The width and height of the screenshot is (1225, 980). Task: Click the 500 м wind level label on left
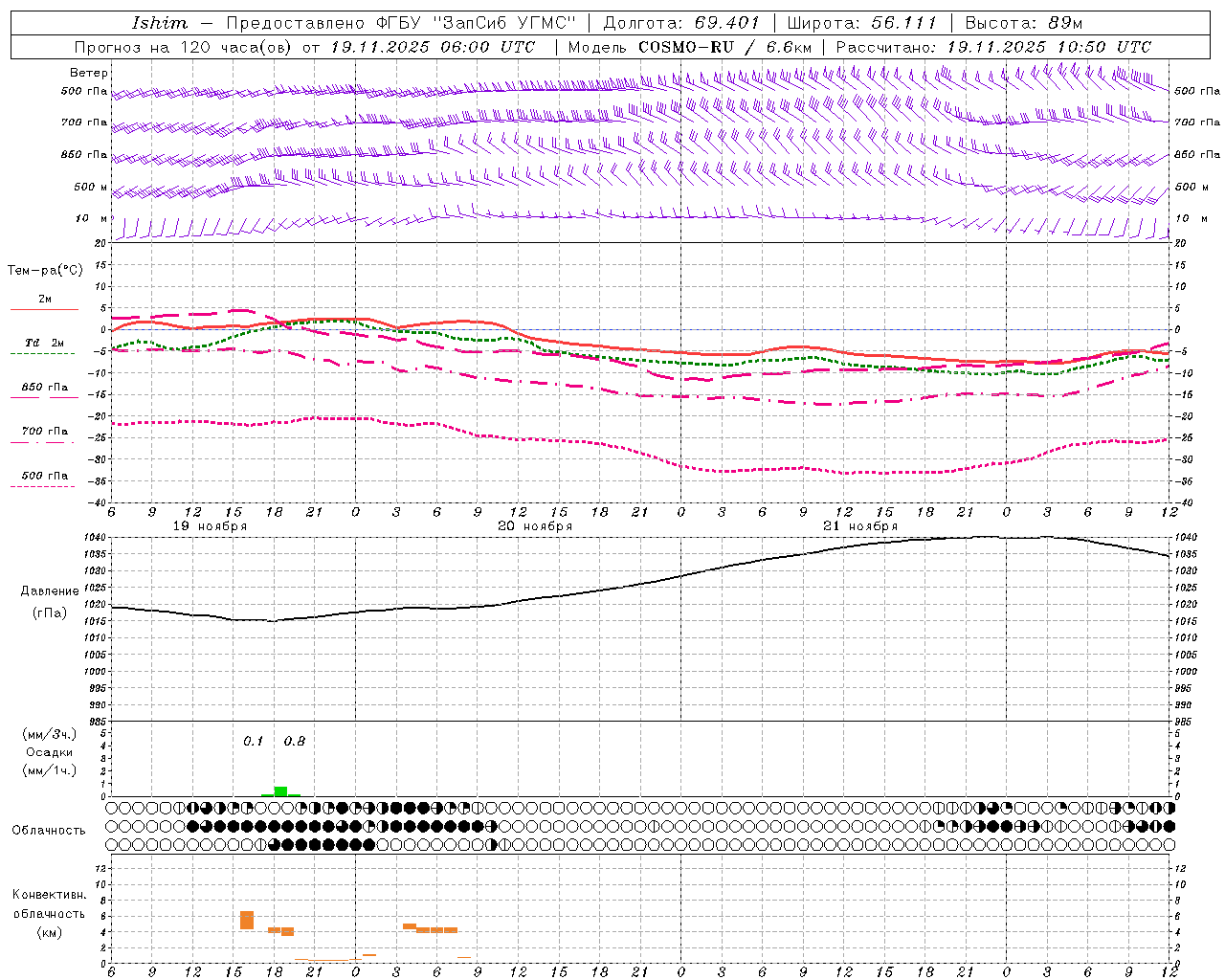[91, 187]
